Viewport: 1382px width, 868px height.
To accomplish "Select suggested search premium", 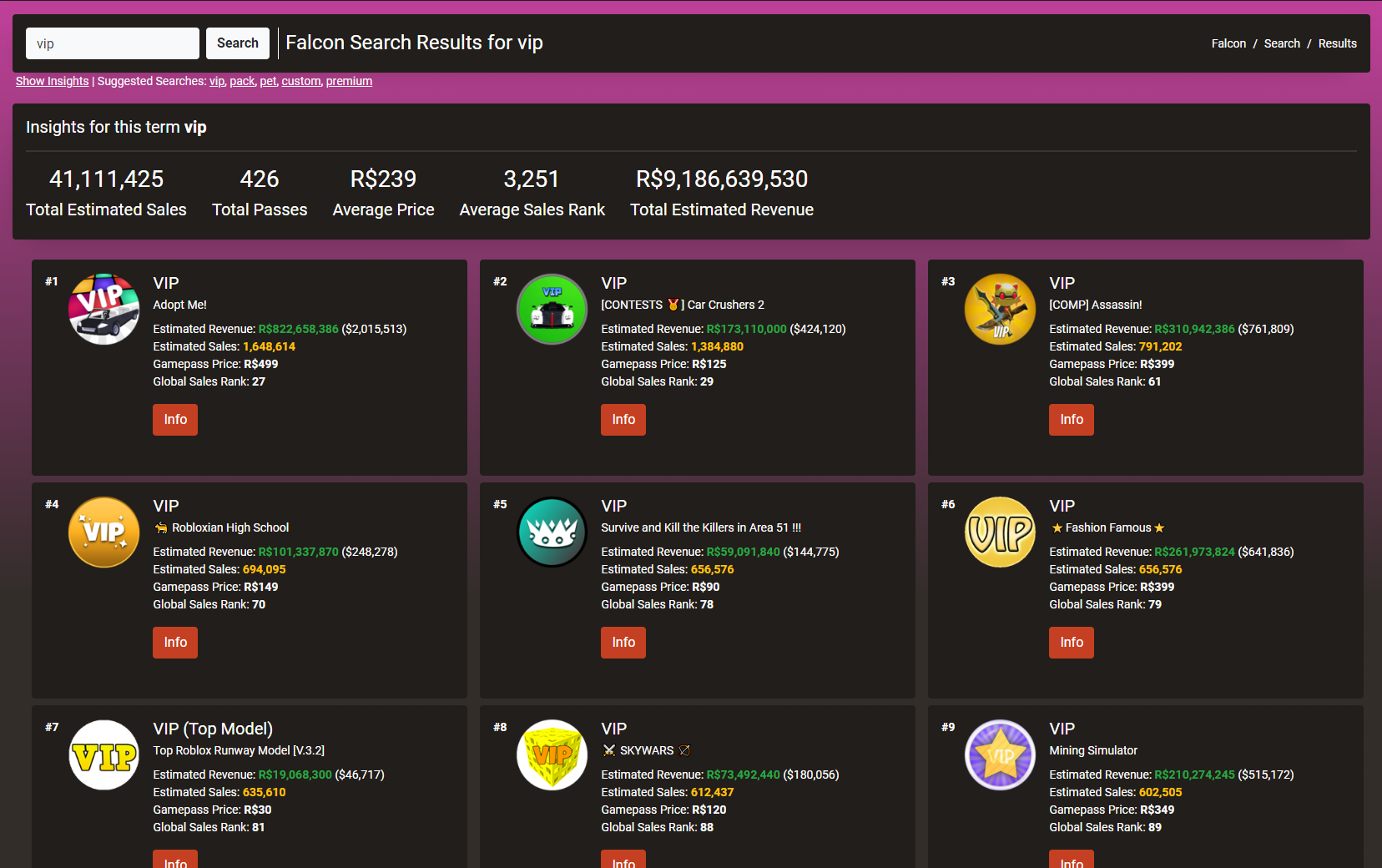I will coord(349,81).
